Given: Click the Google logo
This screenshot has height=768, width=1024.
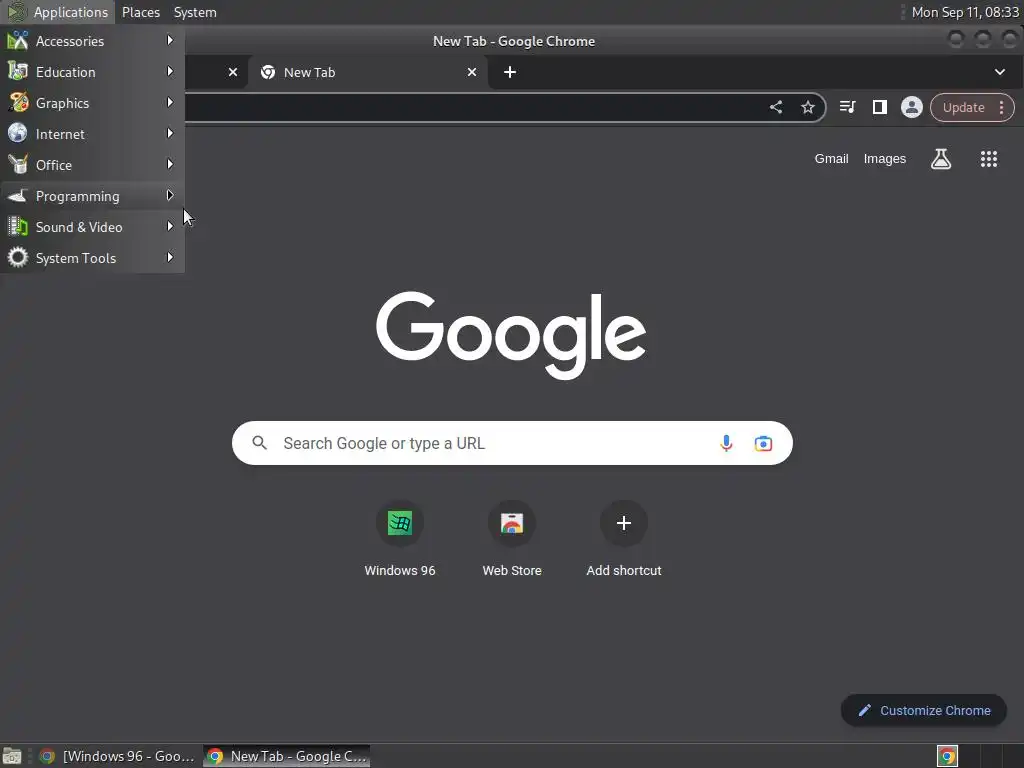Looking at the screenshot, I should (x=511, y=334).
